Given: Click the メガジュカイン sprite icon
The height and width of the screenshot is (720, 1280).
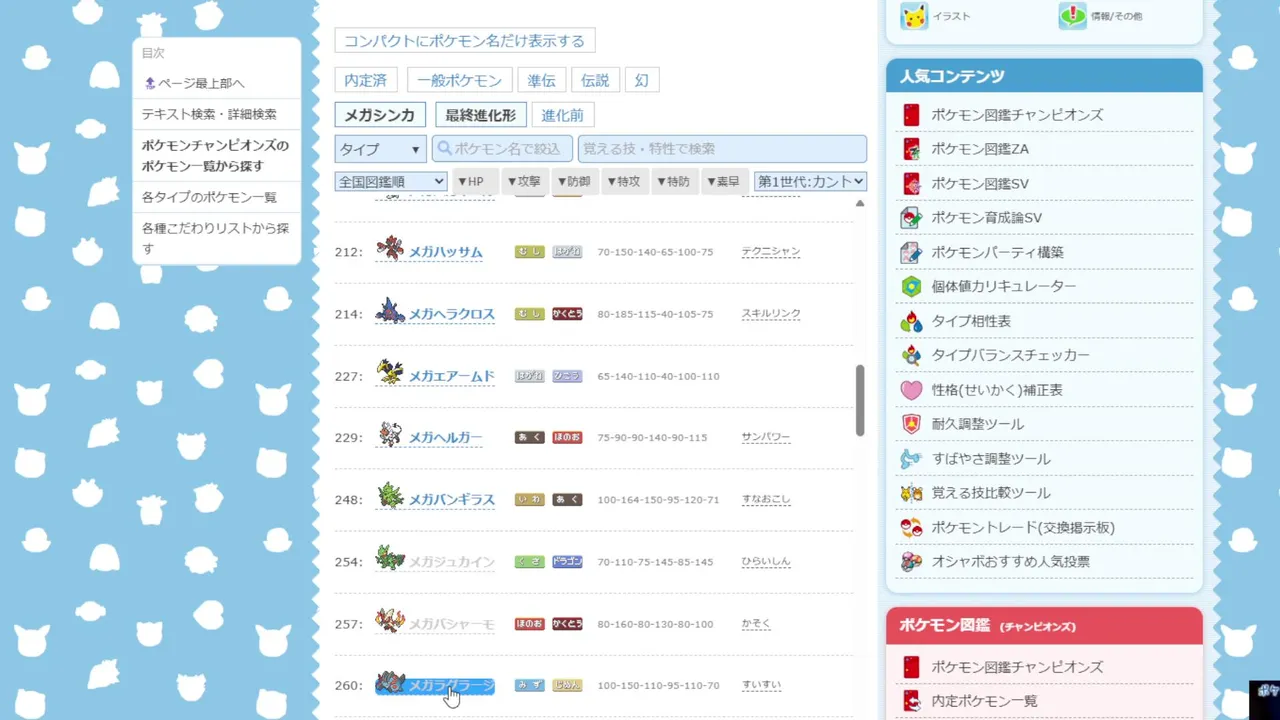Looking at the screenshot, I should tap(390, 560).
